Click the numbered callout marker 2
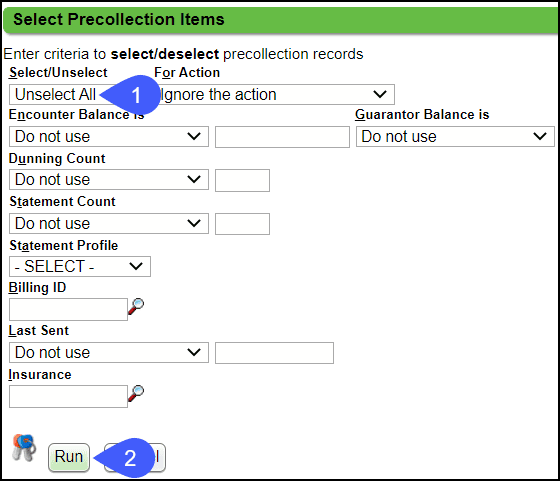This screenshot has height=481, width=560. [126, 458]
